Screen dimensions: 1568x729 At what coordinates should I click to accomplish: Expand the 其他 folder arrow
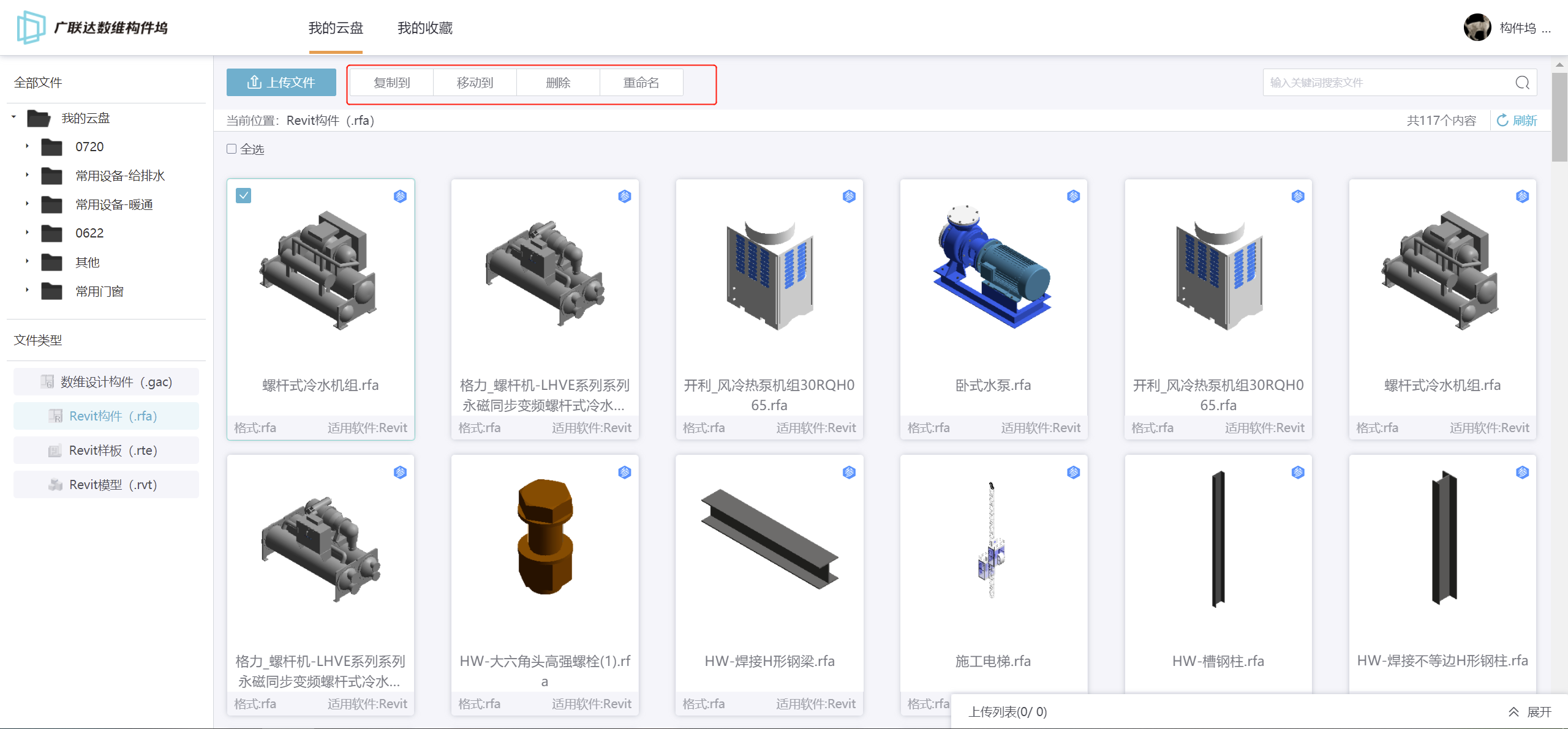(x=27, y=261)
